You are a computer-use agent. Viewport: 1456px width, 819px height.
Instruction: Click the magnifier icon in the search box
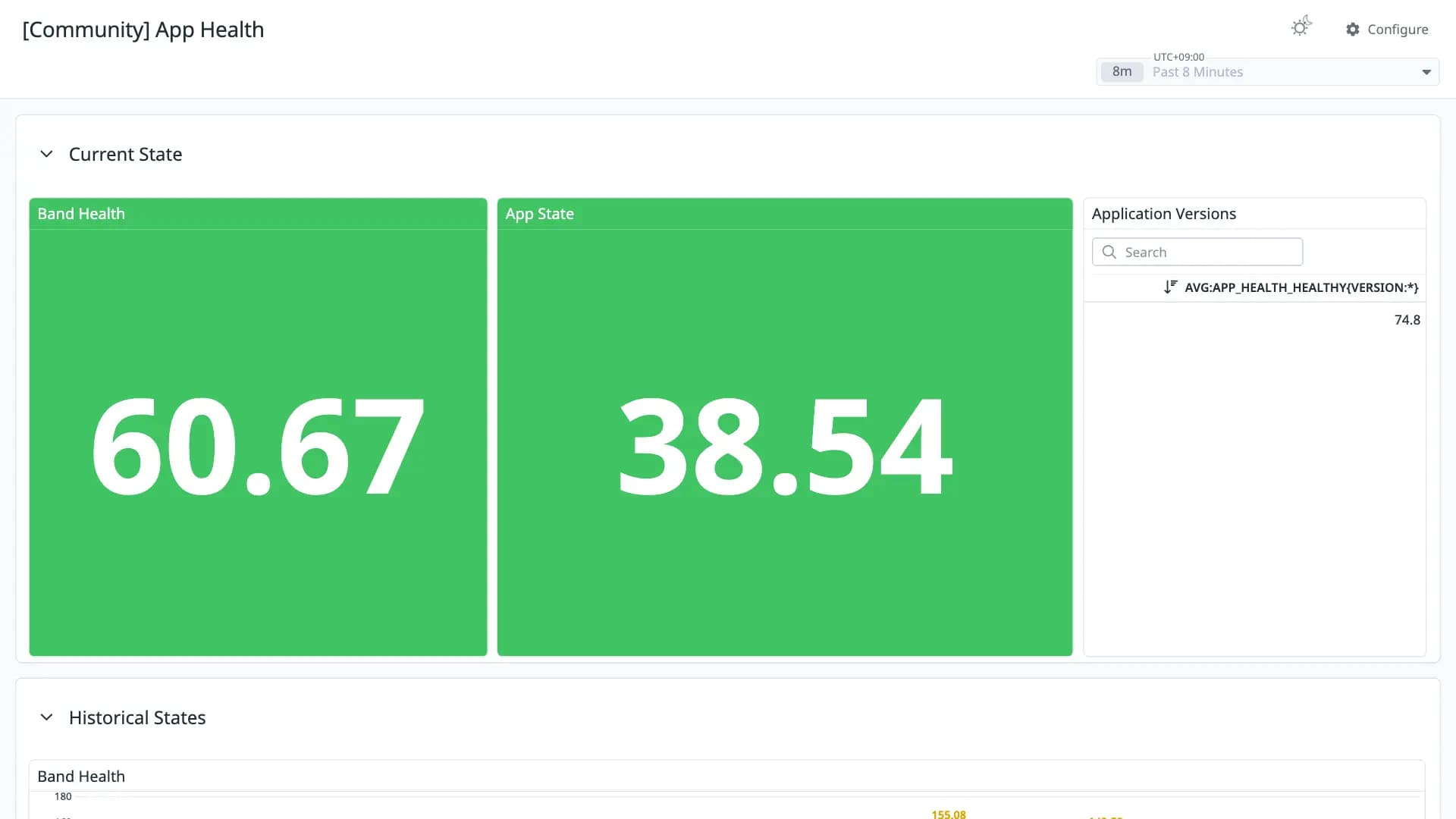tap(1109, 252)
